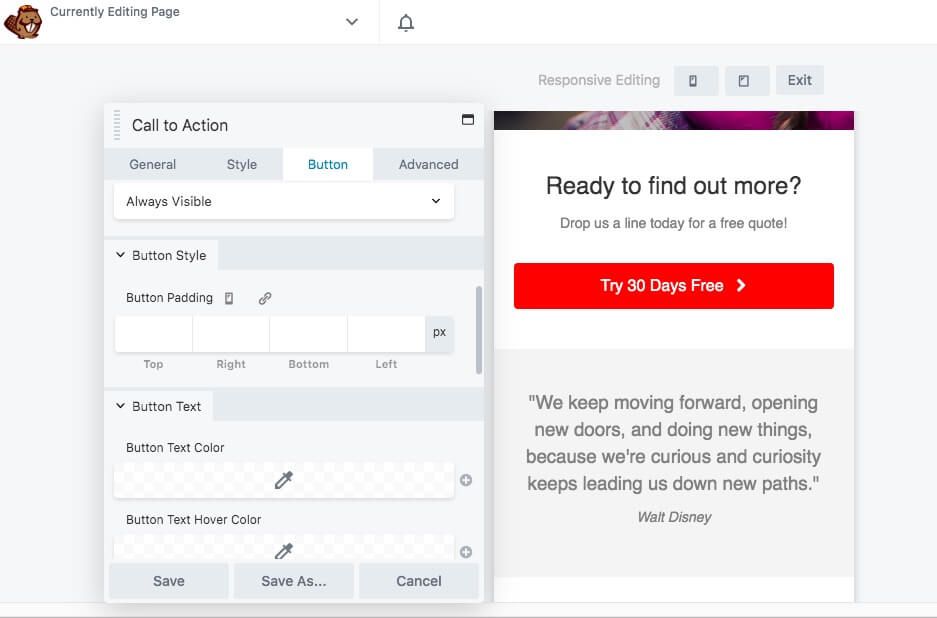Enter a value in the Top padding field
Image resolution: width=937 pixels, height=618 pixels.
click(x=153, y=332)
